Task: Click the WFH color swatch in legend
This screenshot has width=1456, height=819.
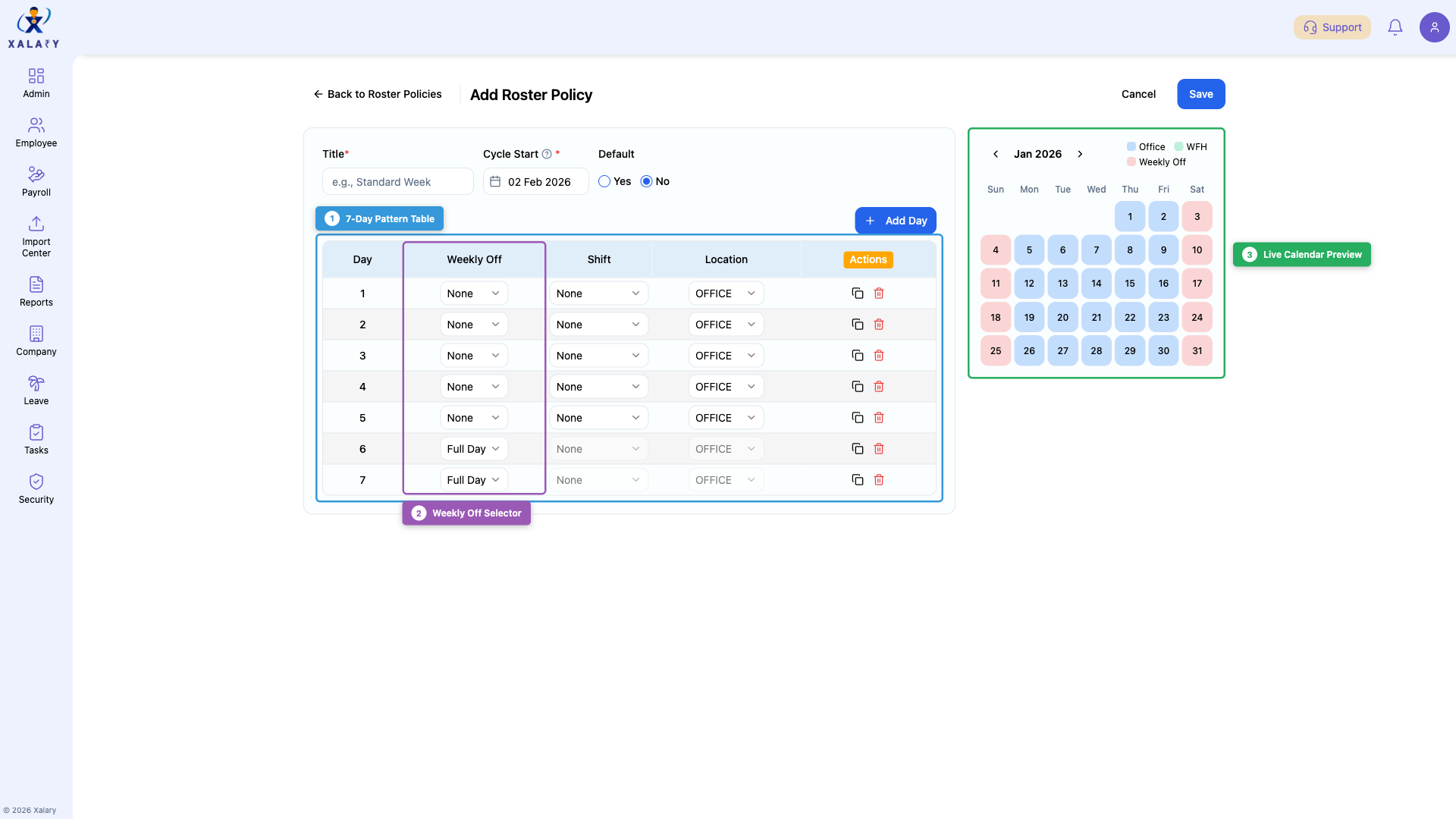Action: click(1178, 146)
